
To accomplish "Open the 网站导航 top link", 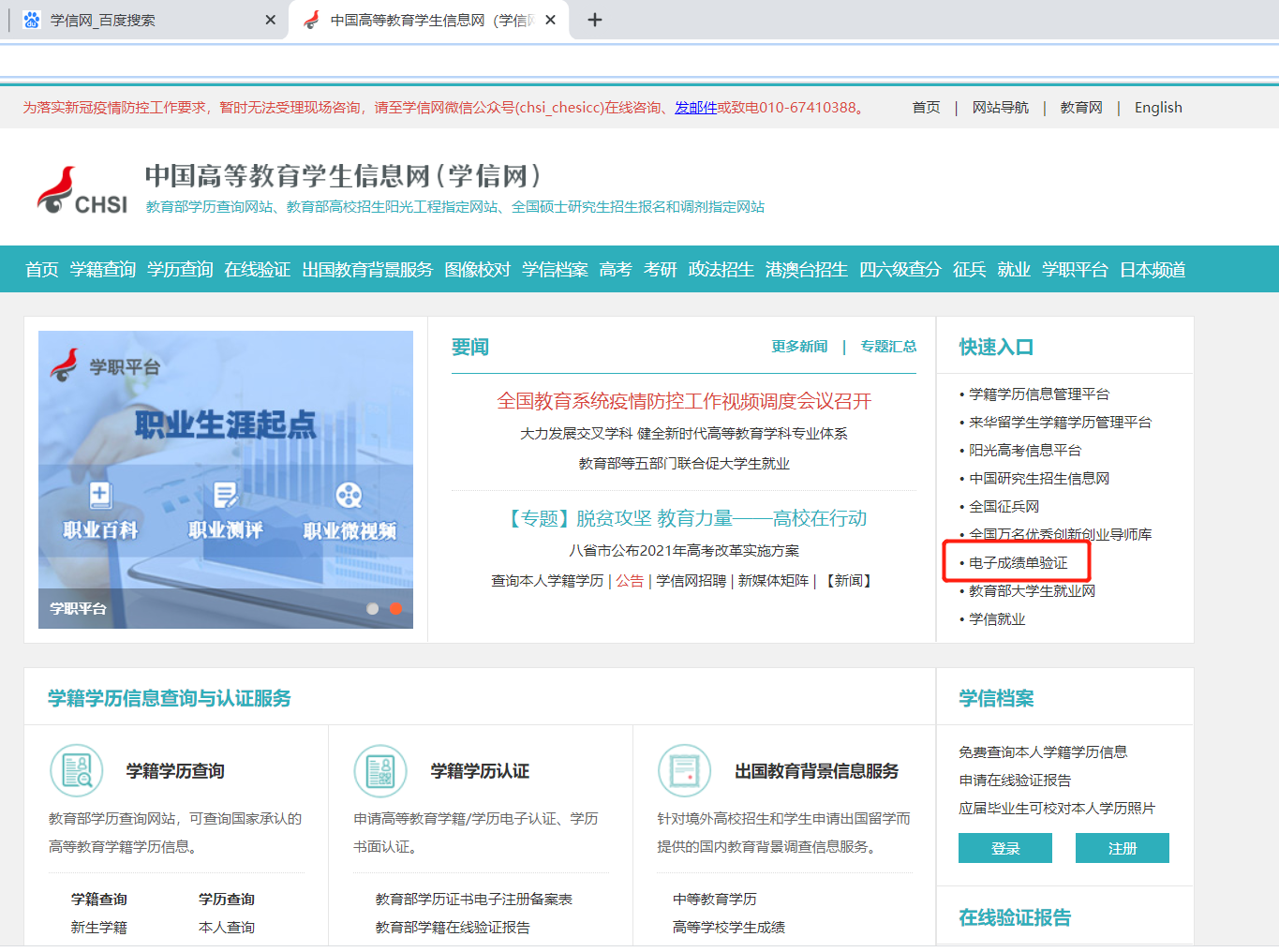I will [x=1001, y=108].
